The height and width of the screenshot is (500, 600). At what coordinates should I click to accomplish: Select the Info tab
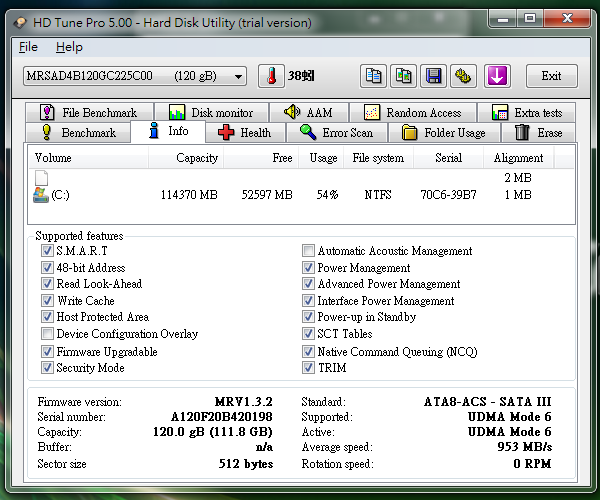tap(168, 131)
